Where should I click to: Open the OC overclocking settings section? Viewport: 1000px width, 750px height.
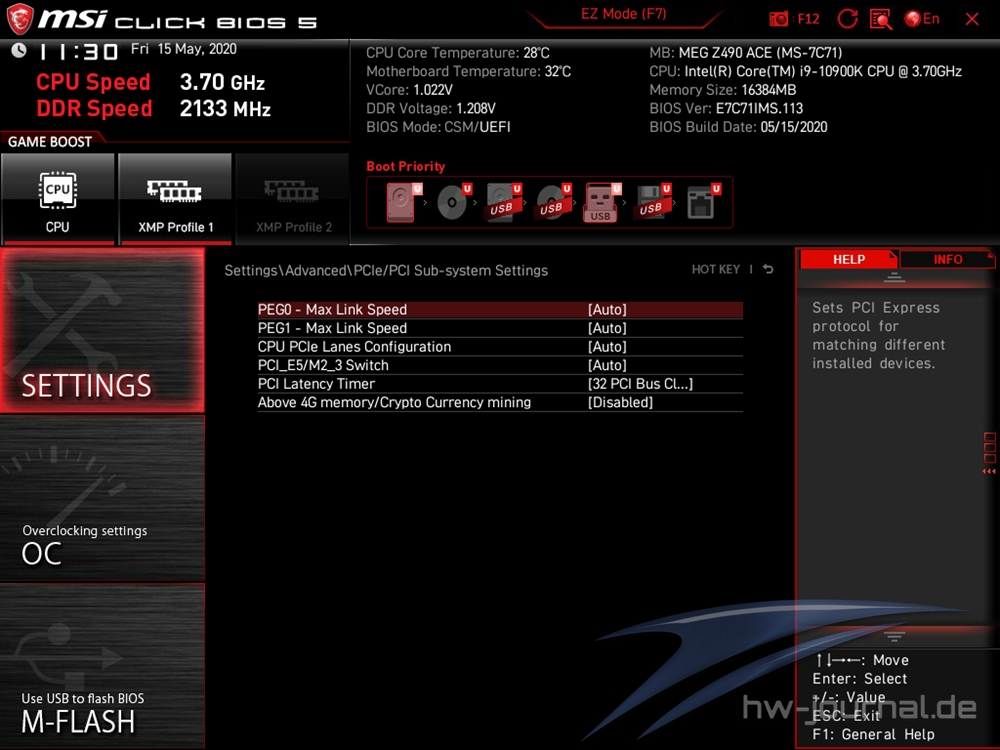click(102, 498)
